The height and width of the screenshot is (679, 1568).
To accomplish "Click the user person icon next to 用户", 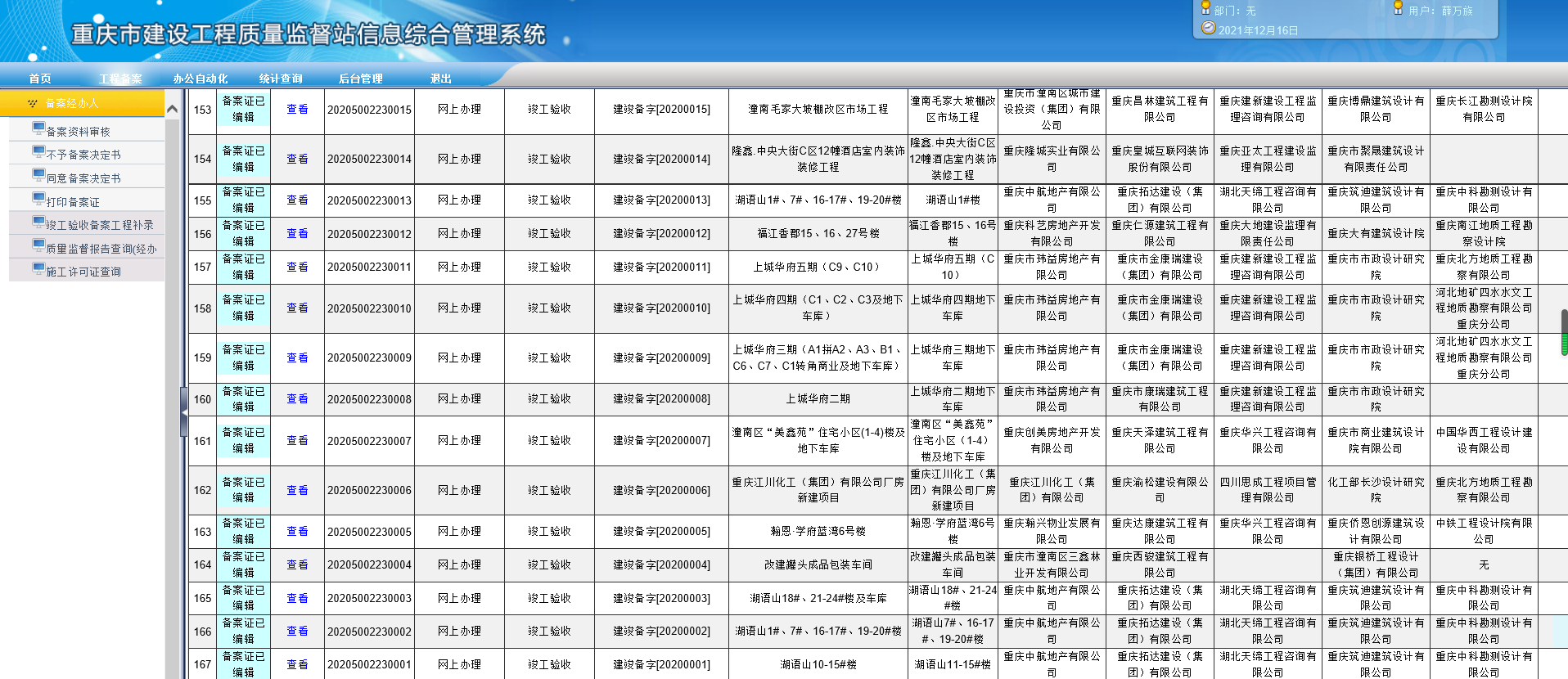I will [1399, 8].
